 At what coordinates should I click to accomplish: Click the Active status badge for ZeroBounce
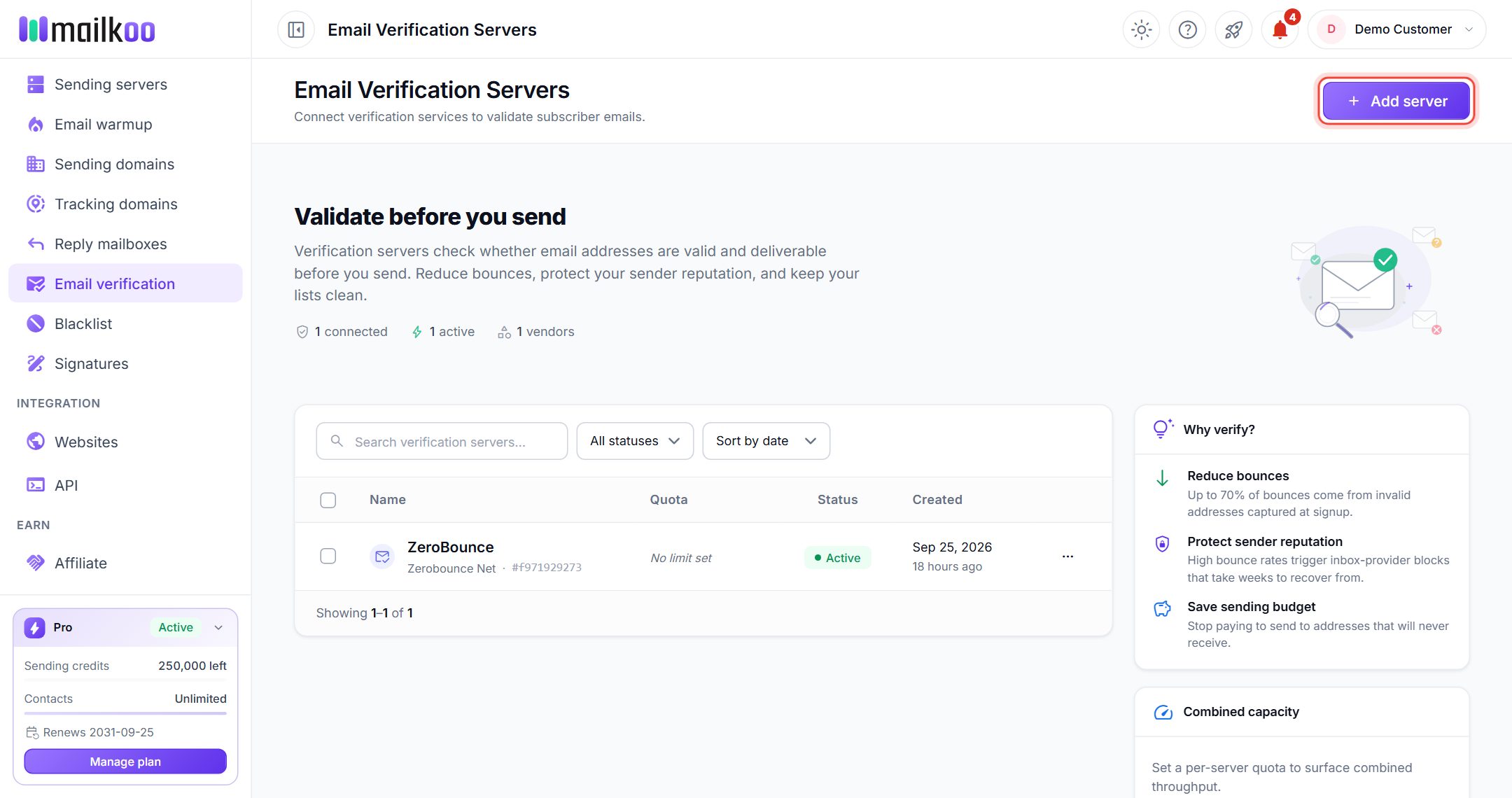click(837, 558)
